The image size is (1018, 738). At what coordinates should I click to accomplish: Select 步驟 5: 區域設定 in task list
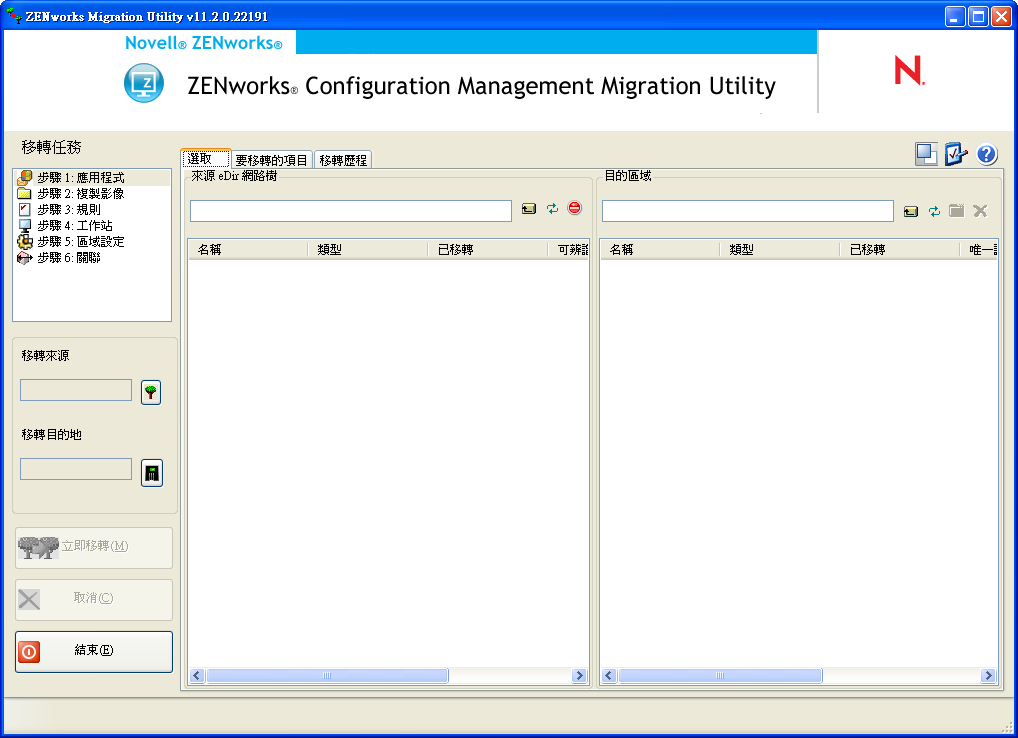point(80,242)
